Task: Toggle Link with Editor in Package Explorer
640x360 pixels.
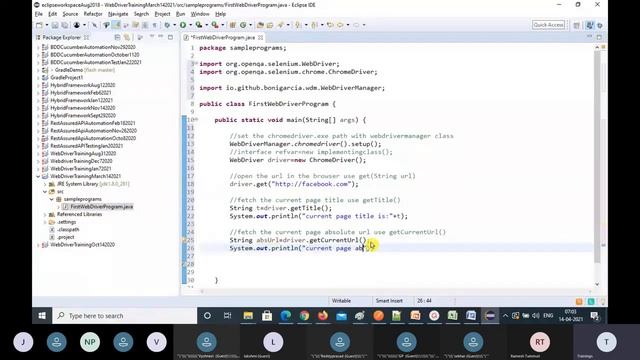Action: (127, 38)
